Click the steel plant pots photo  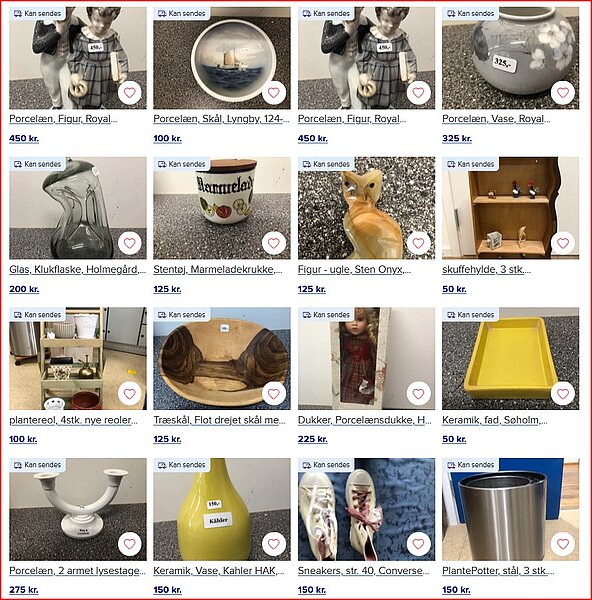[510, 509]
